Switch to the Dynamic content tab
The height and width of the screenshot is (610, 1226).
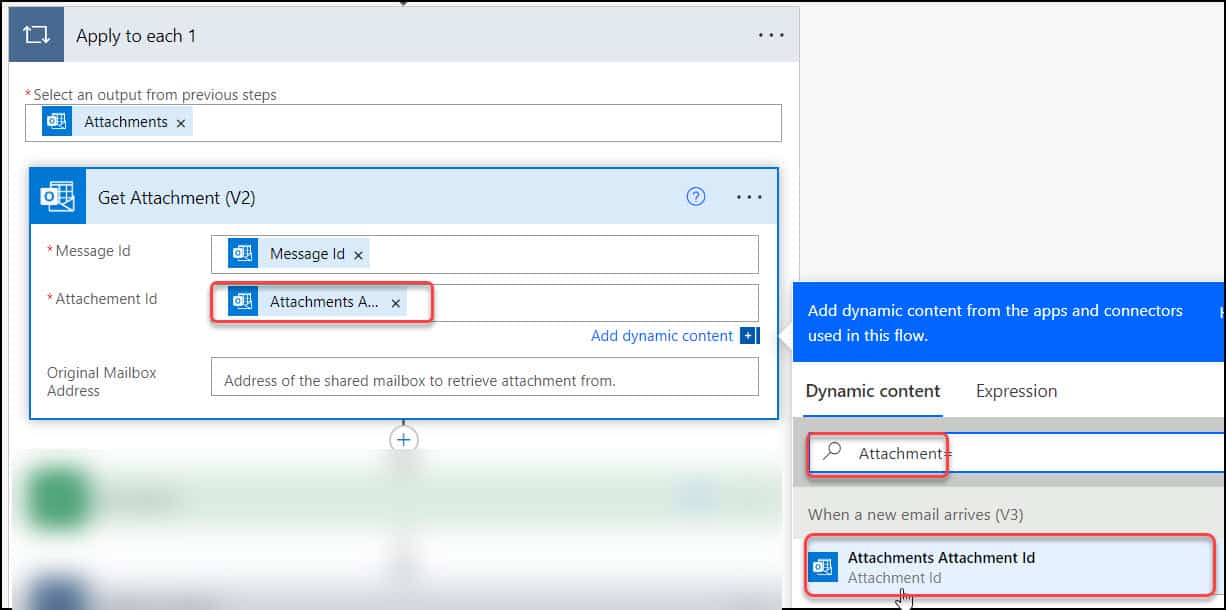[871, 391]
